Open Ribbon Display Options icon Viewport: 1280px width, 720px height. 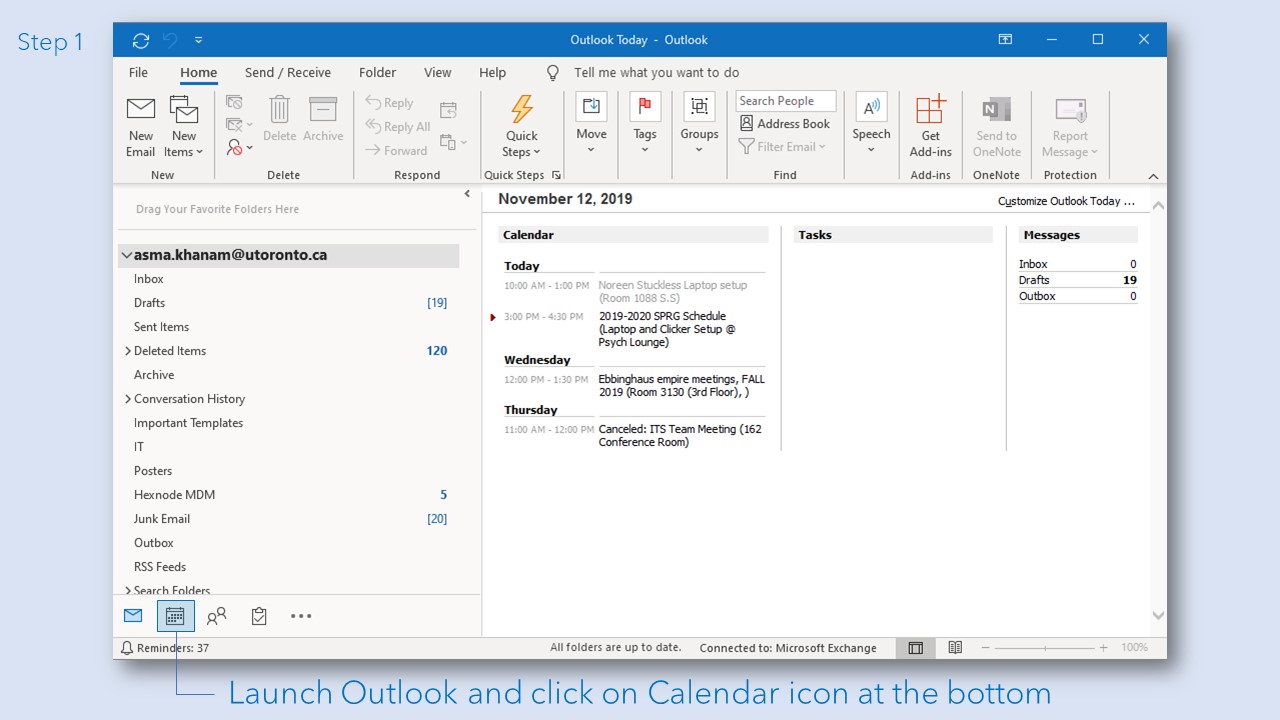click(x=1005, y=40)
